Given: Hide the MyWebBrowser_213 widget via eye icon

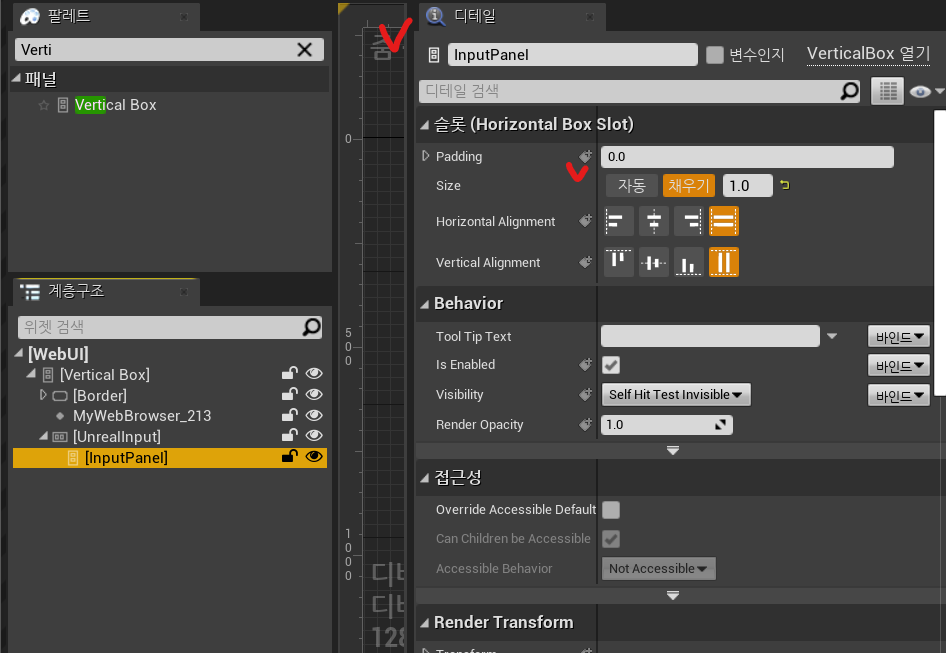Looking at the screenshot, I should coord(314,415).
